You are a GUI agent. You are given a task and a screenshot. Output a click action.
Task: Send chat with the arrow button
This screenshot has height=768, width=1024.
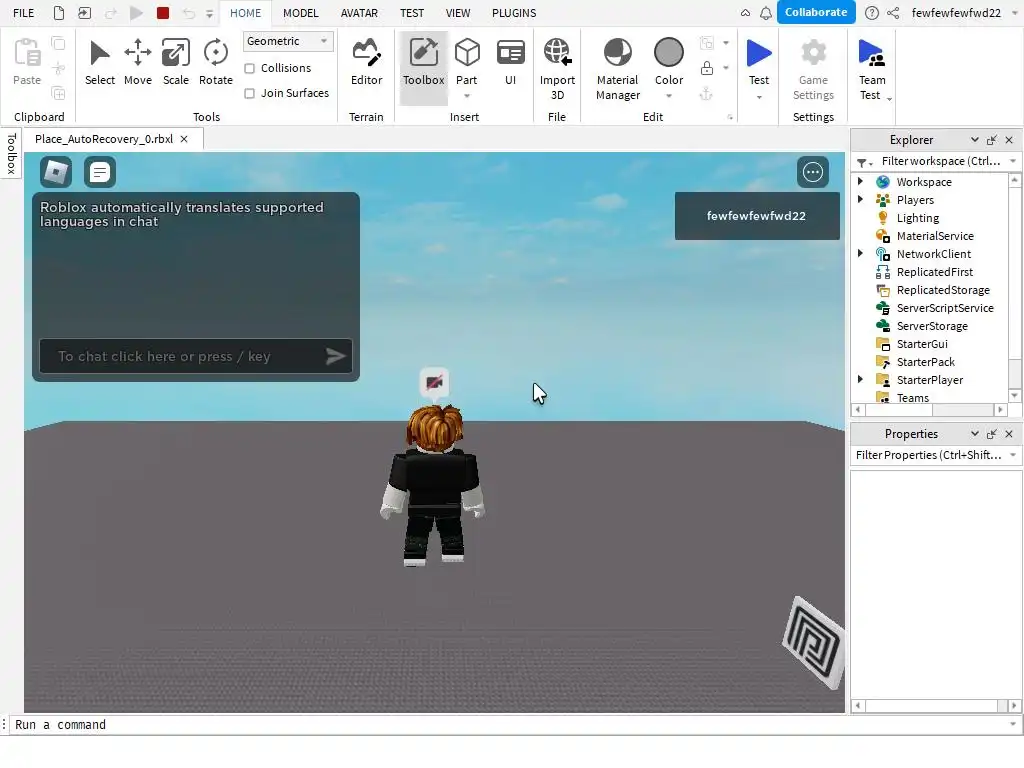335,356
